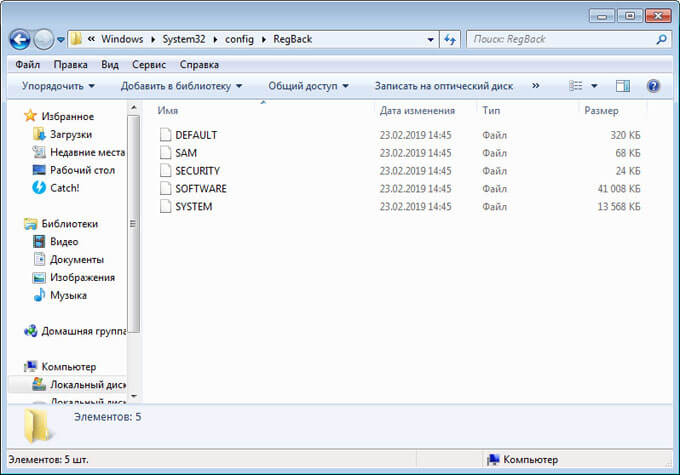Click the search magnifier icon
Screen dimensions: 680x475
[x=661, y=39]
